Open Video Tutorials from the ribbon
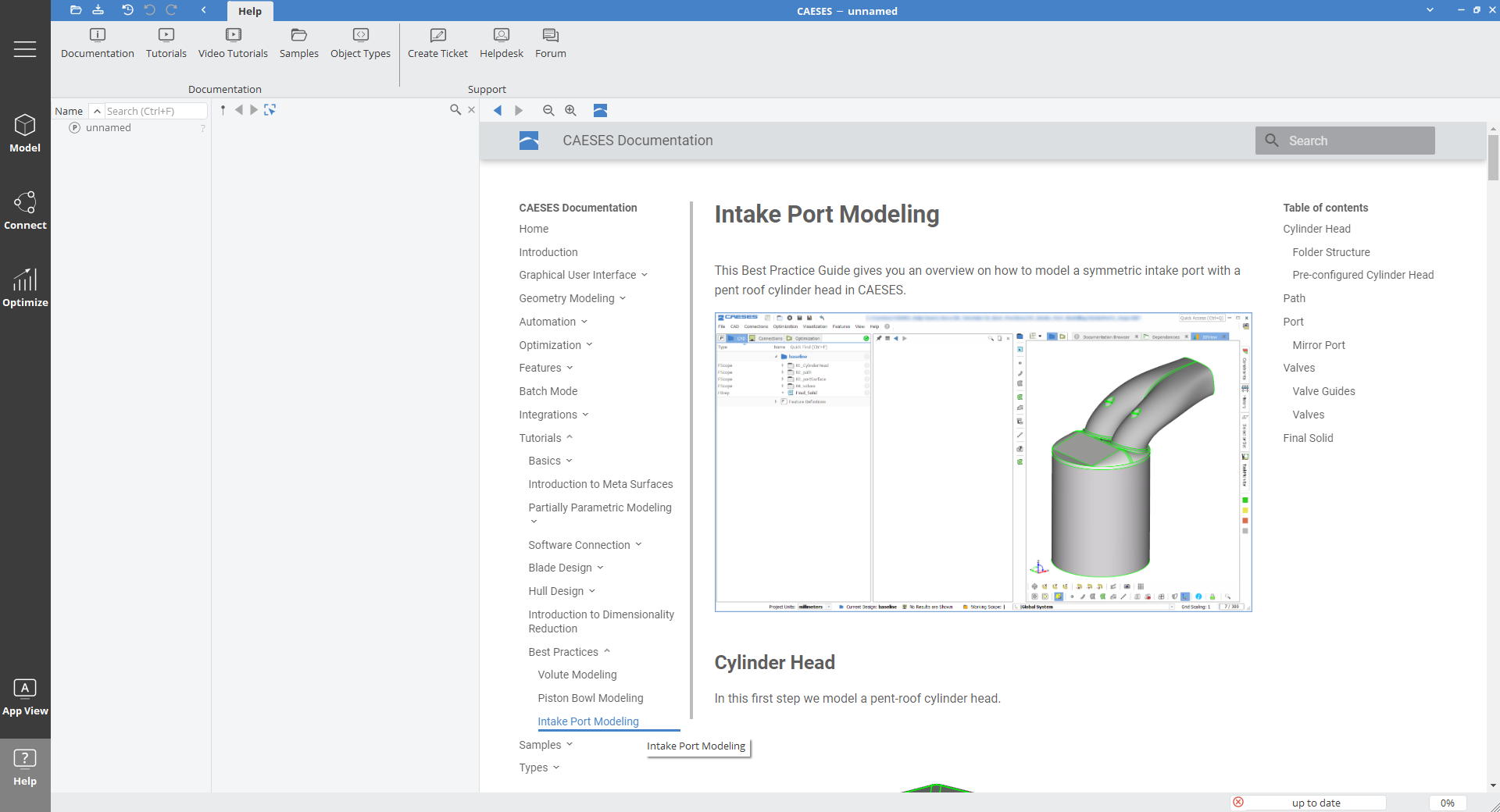1500x812 pixels. 233,44
